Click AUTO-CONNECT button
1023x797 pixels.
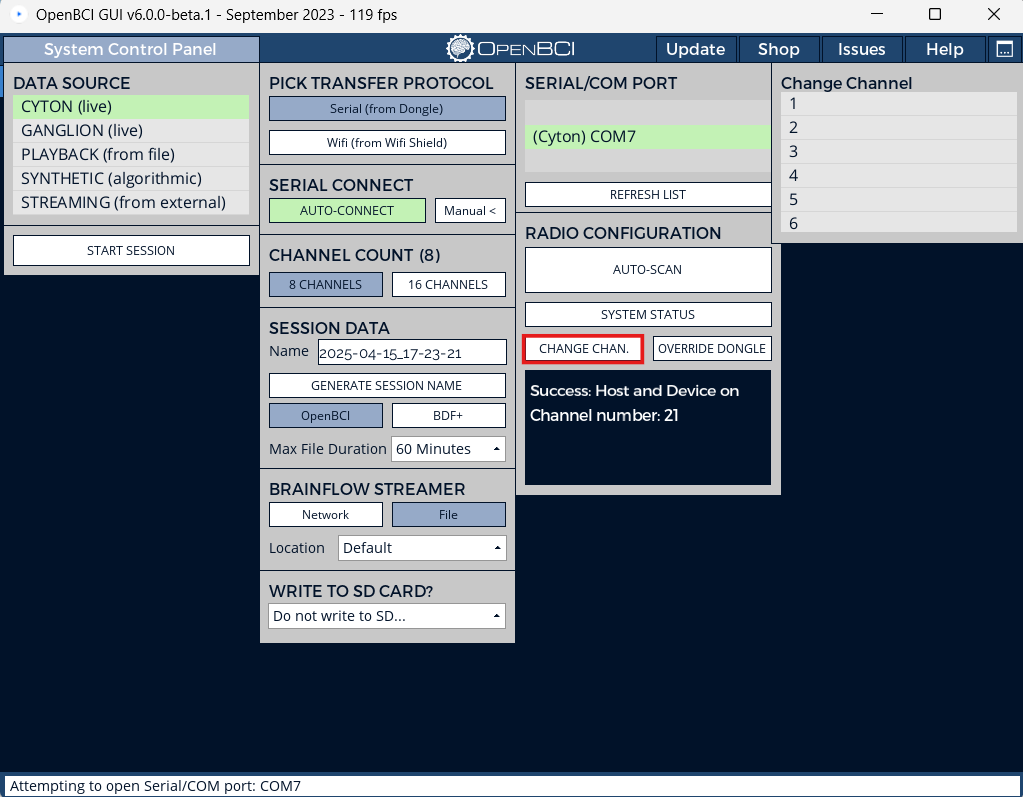347,211
